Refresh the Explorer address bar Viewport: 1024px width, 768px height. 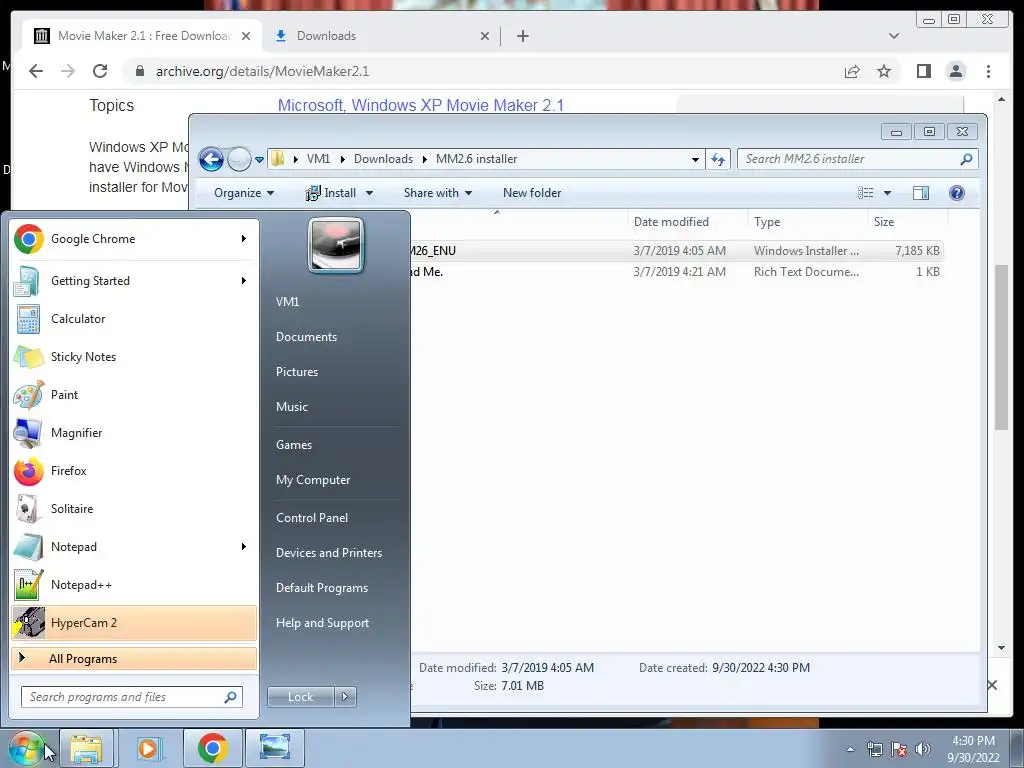coord(718,159)
